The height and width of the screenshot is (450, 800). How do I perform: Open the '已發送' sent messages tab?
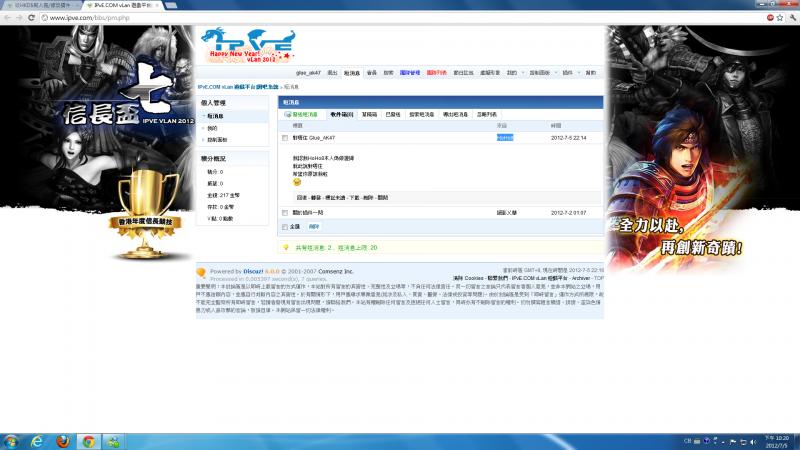[x=393, y=115]
